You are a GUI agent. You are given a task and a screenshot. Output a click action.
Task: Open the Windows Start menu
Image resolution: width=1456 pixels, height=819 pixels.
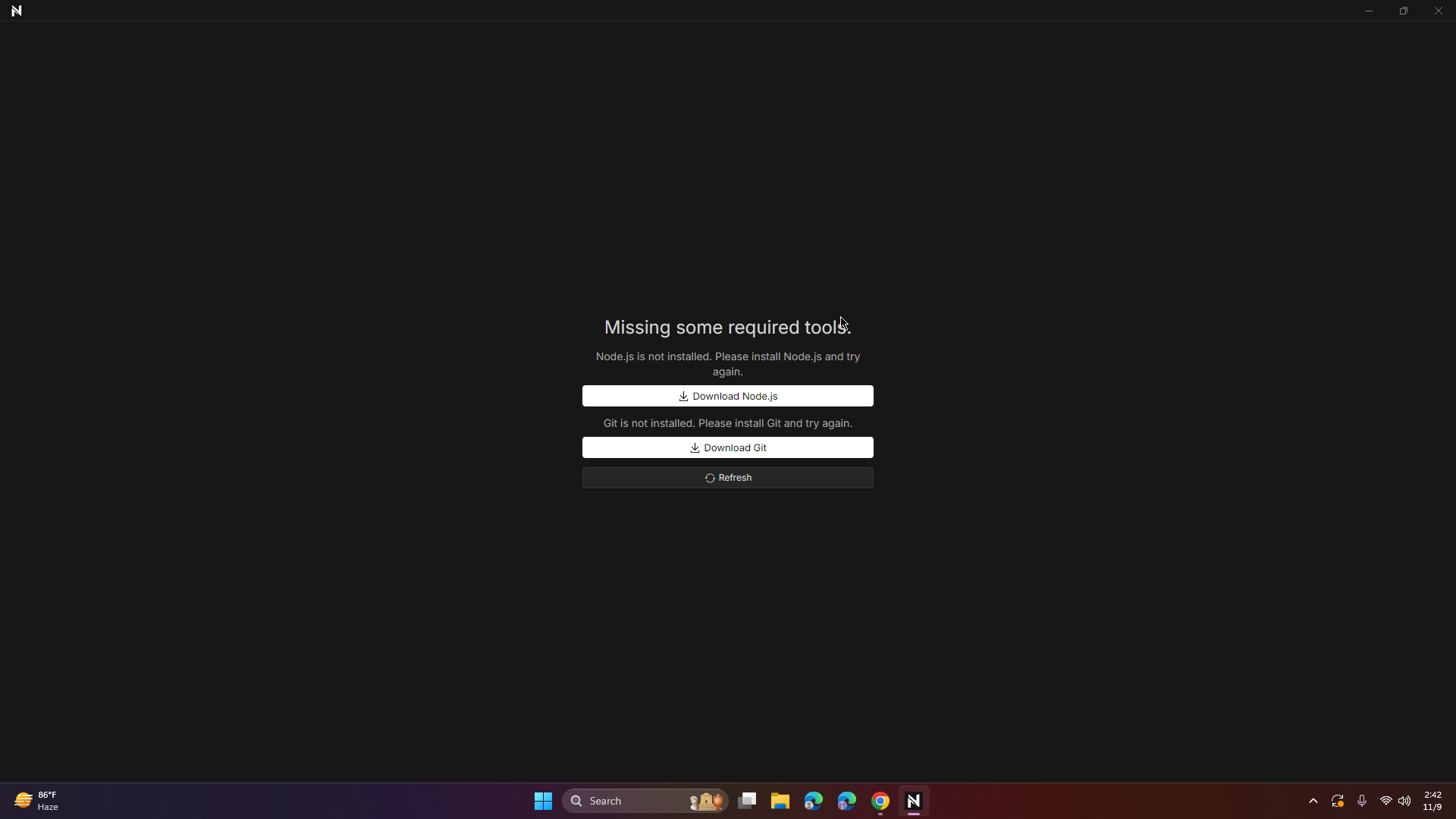(x=543, y=801)
